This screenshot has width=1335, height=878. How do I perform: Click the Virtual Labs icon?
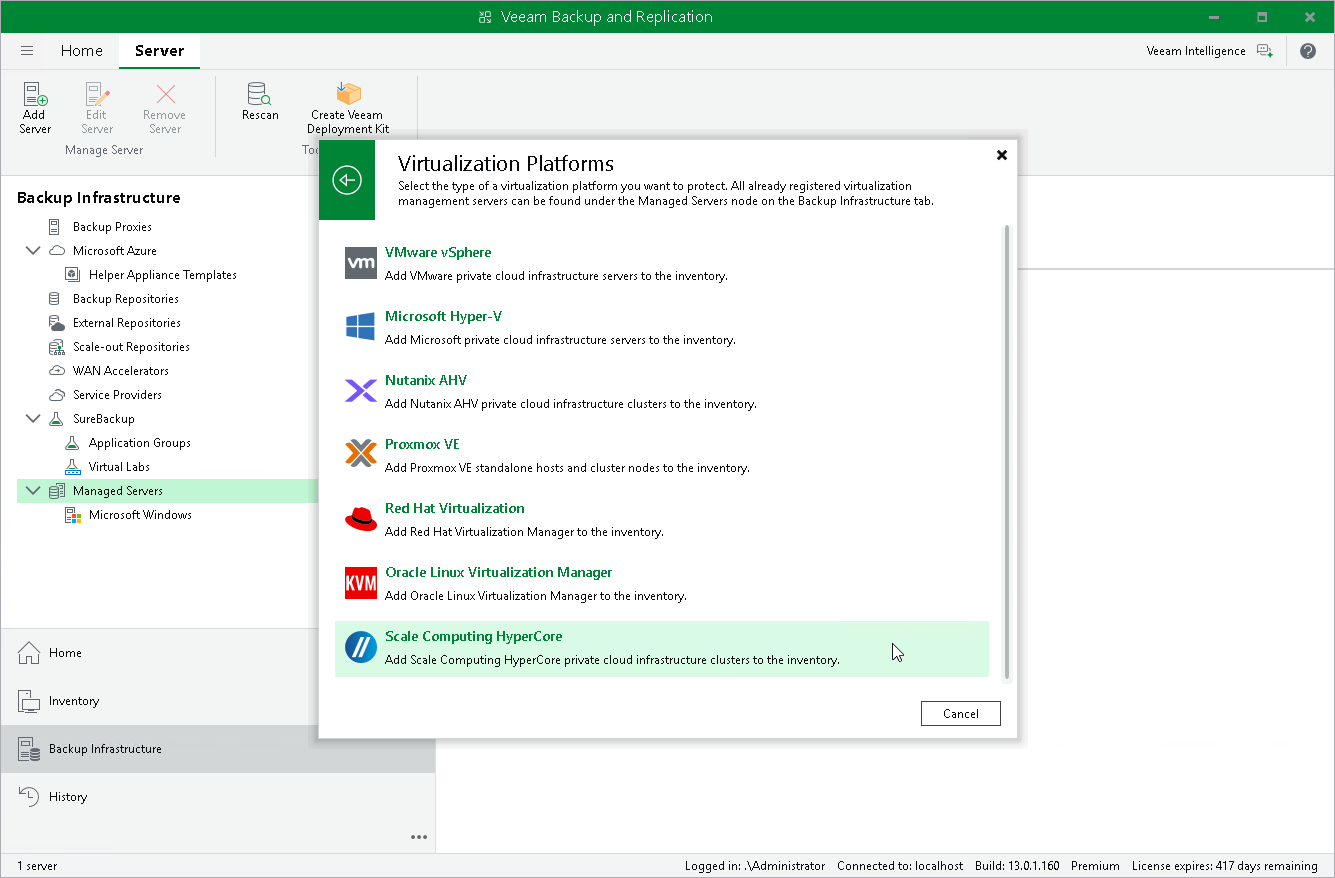coord(72,467)
